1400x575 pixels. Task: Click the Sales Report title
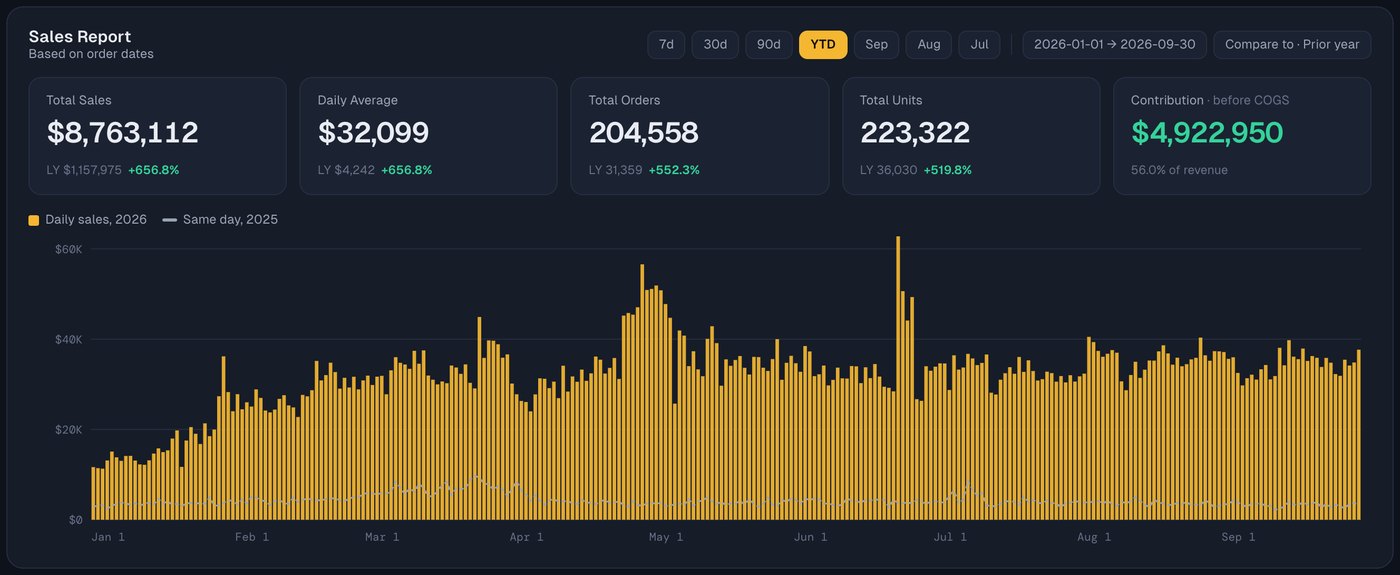[80, 37]
